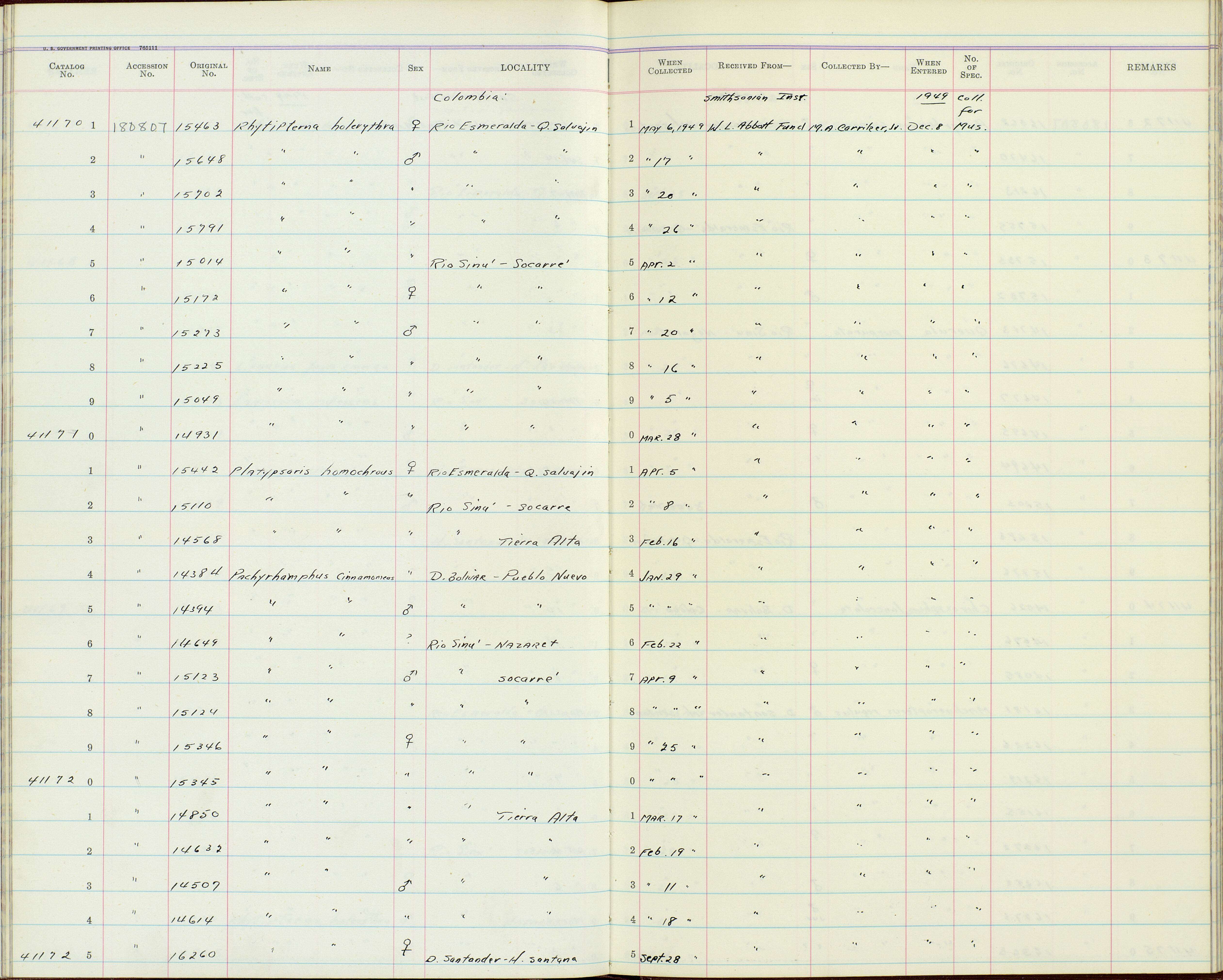
Task: Select original number 15014
Action: [x=200, y=262]
